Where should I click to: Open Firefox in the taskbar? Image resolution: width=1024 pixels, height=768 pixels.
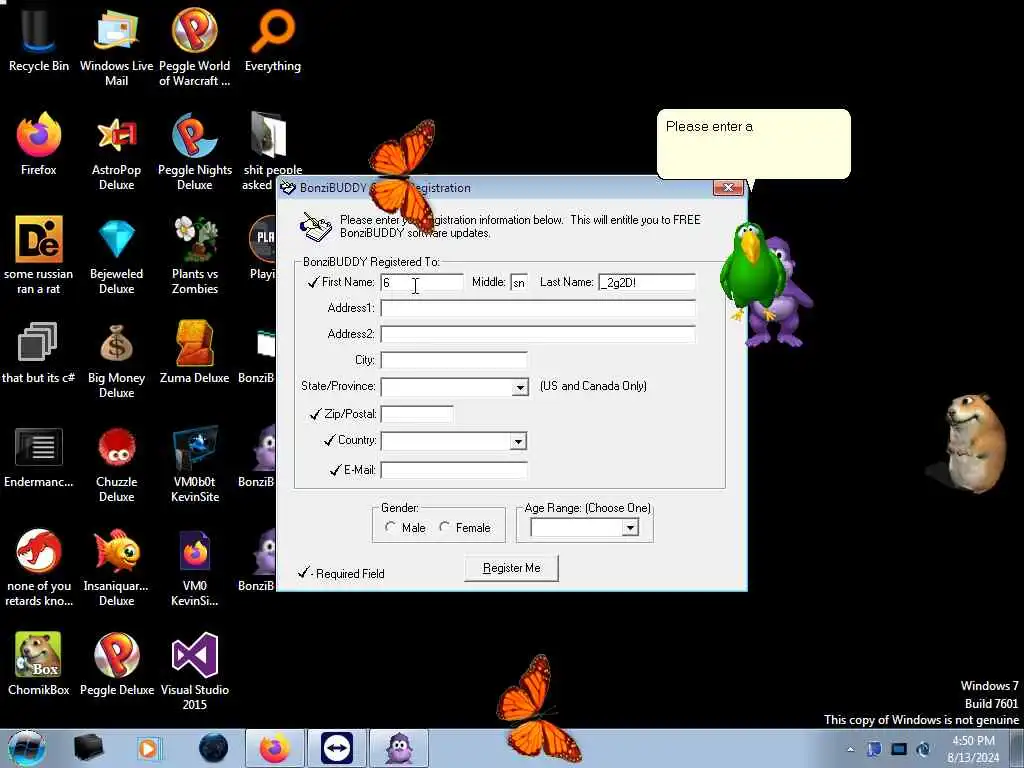275,748
